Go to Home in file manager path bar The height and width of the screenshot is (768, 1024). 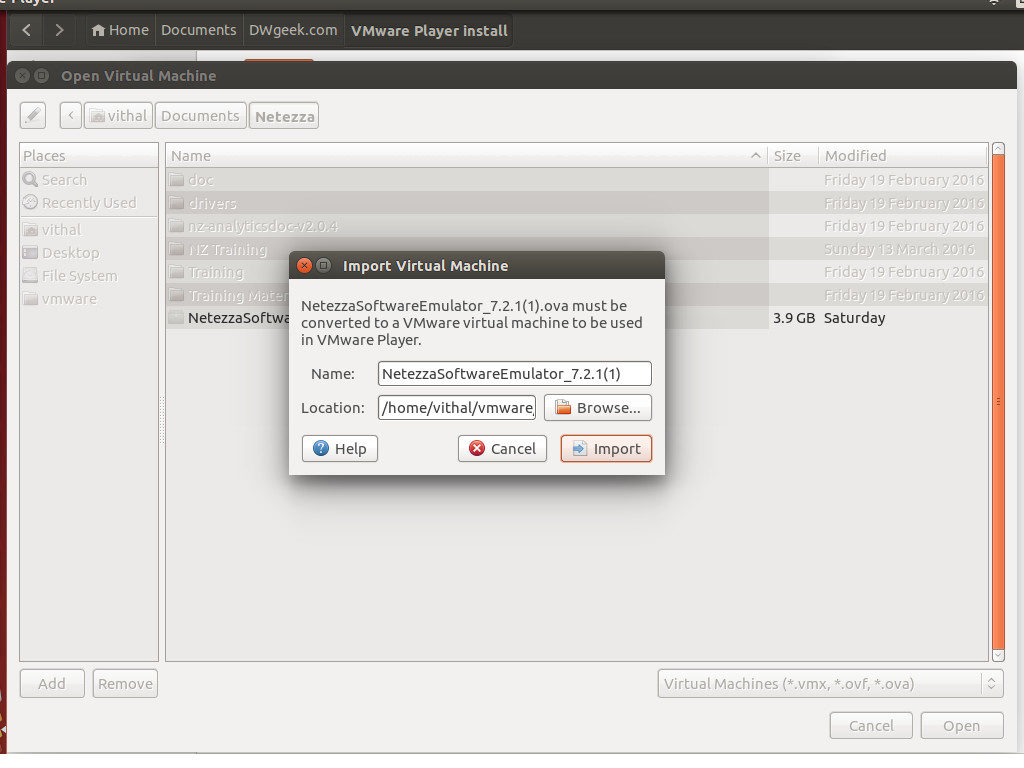tap(120, 30)
